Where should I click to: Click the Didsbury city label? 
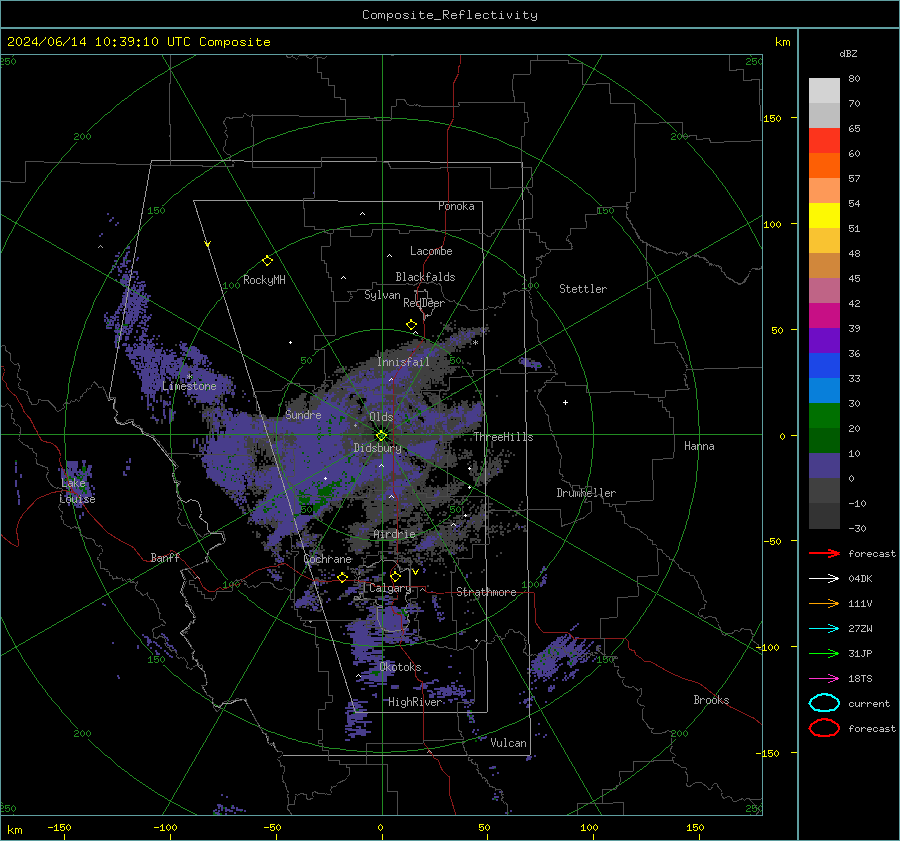click(x=377, y=448)
